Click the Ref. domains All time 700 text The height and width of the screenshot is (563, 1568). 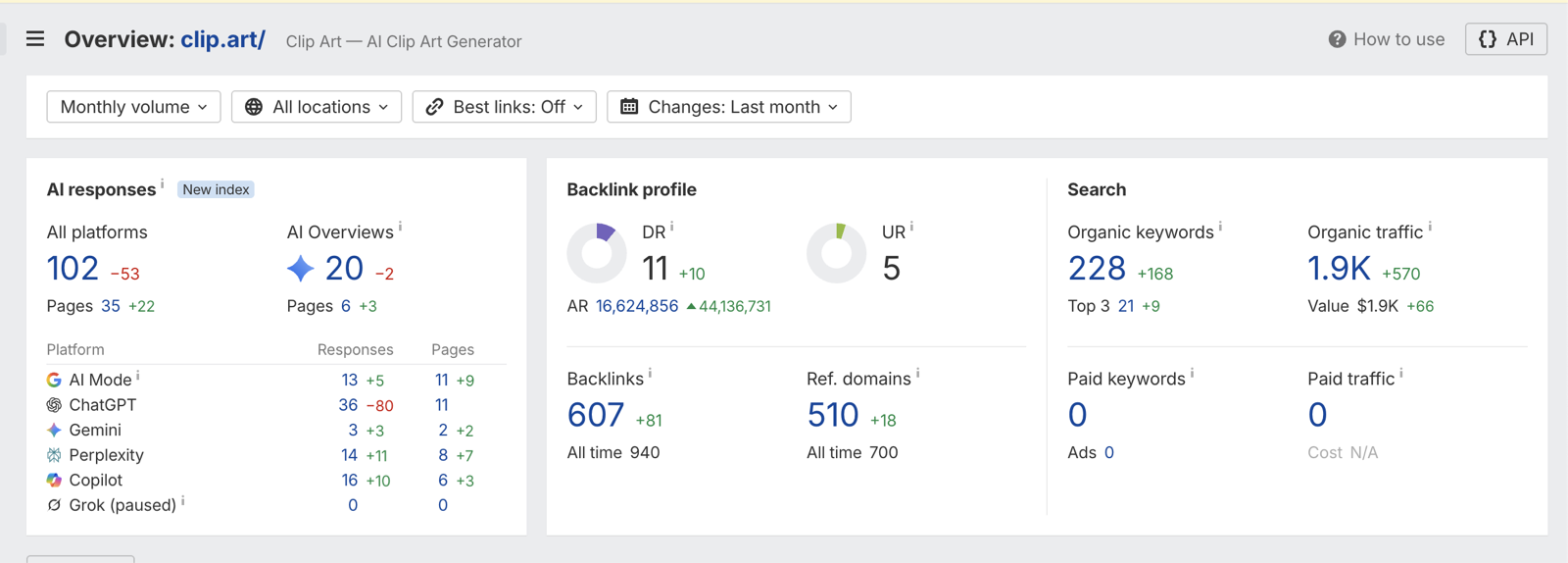[853, 452]
